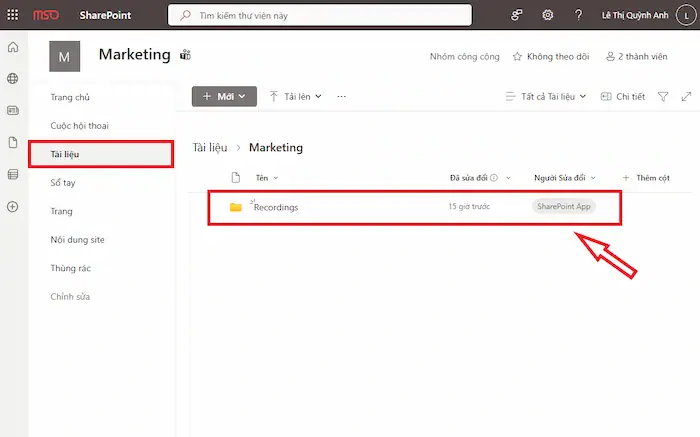700x437 pixels.
Task: Open the more actions ellipsis in toolbar
Action: pos(342,97)
